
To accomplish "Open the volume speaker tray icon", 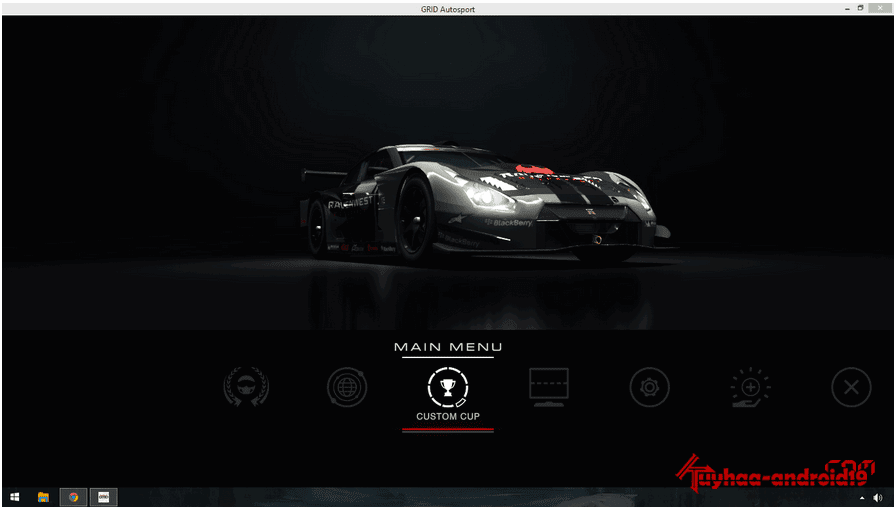I will tap(878, 498).
